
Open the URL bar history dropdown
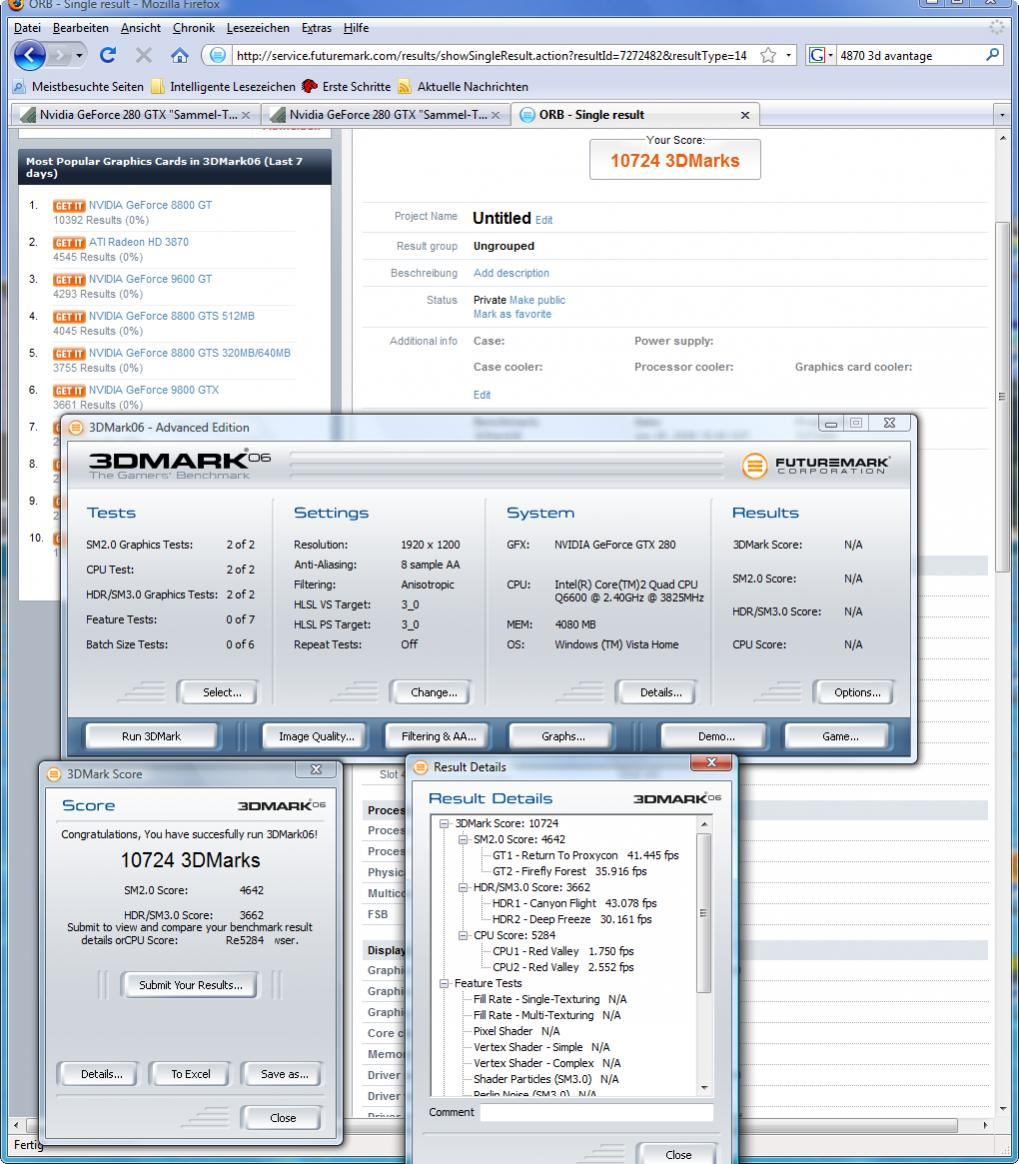(x=788, y=56)
